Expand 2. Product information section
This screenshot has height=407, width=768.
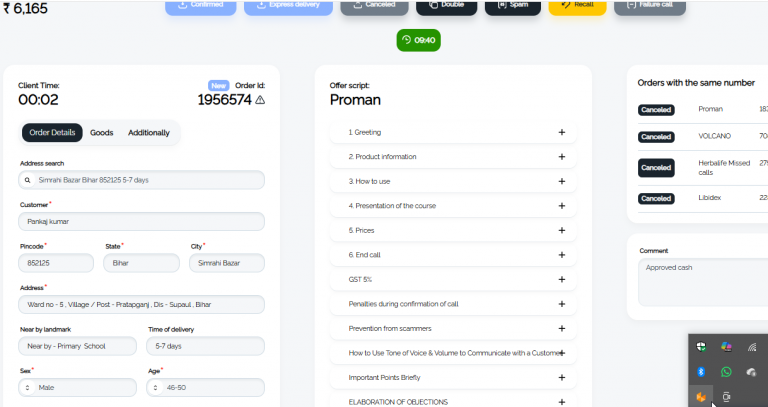point(453,157)
